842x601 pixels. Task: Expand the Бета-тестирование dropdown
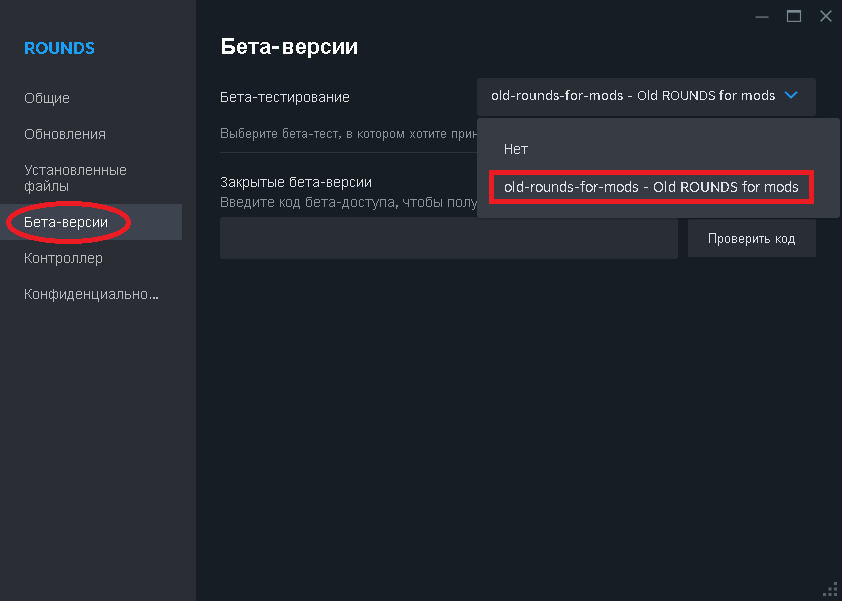(646, 96)
